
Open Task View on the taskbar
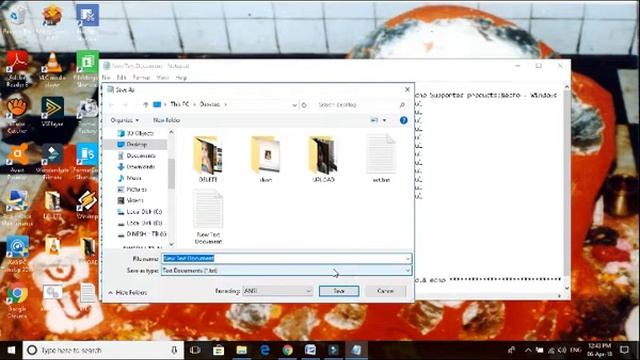195,350
